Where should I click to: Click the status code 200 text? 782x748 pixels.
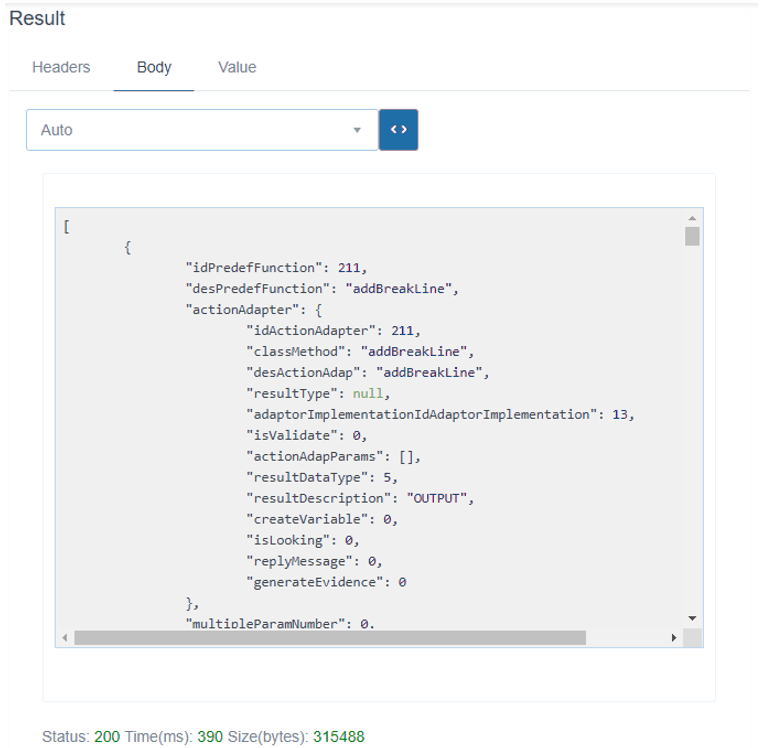click(107, 737)
